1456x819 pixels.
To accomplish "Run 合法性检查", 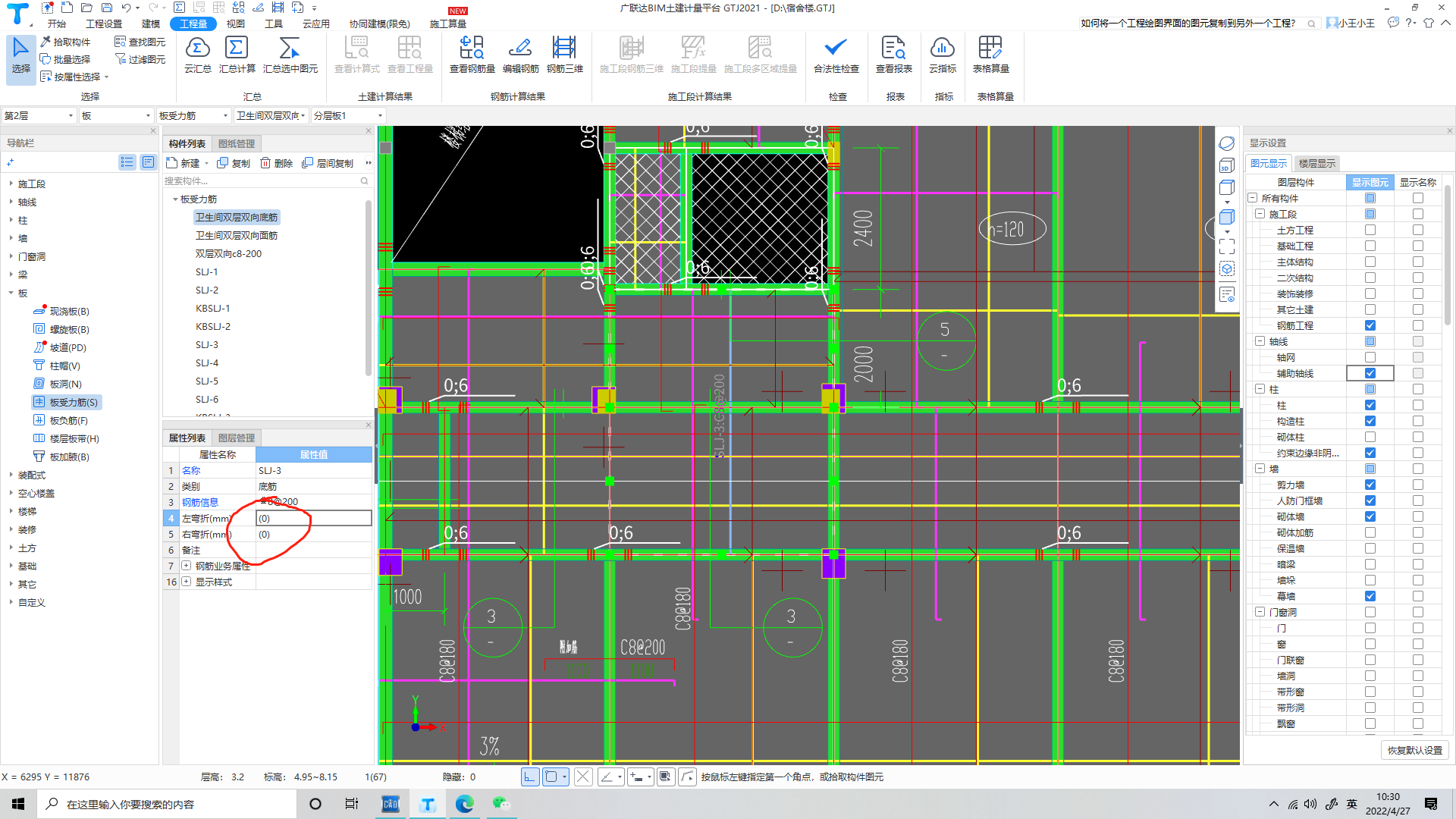I will coord(836,55).
